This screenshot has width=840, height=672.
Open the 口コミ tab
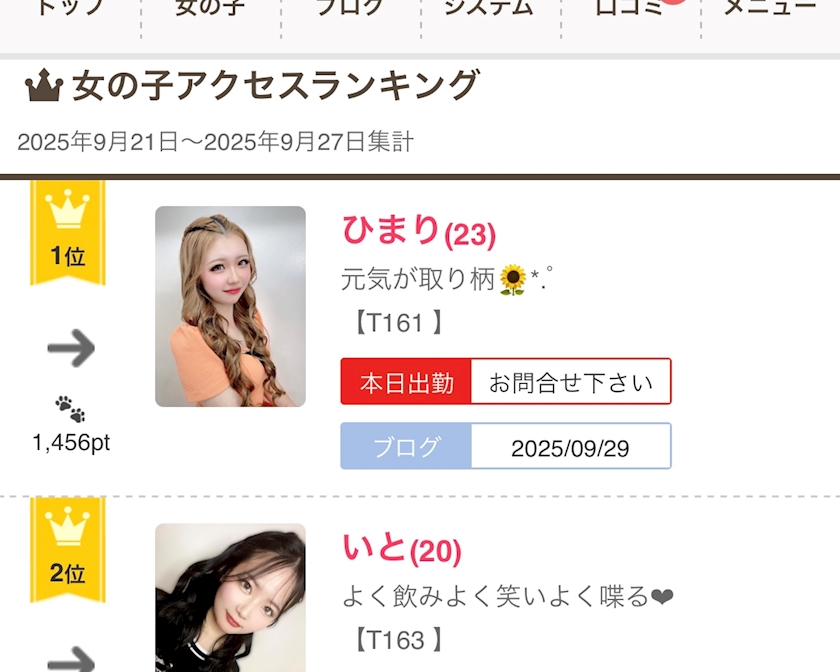tap(628, 10)
